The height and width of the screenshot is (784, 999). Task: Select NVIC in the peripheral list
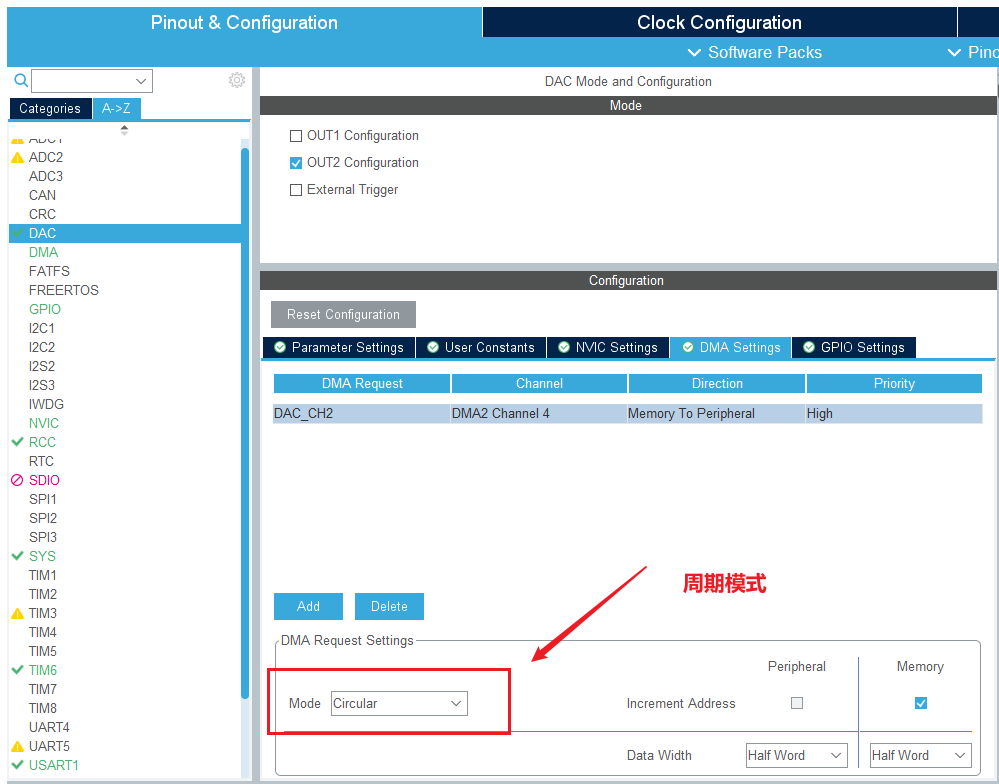click(x=44, y=423)
